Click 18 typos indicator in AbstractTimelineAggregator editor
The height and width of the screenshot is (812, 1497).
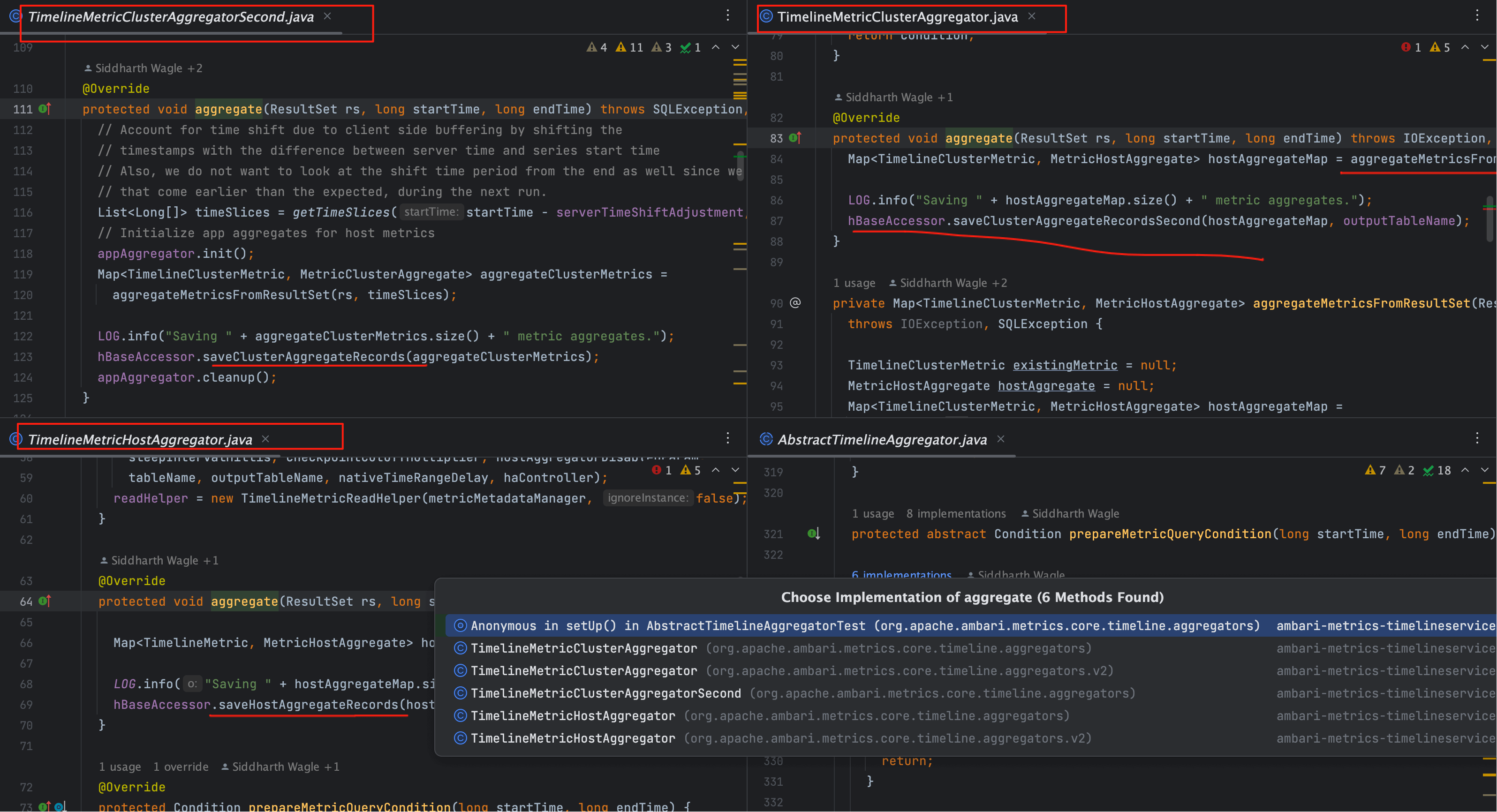point(1437,470)
